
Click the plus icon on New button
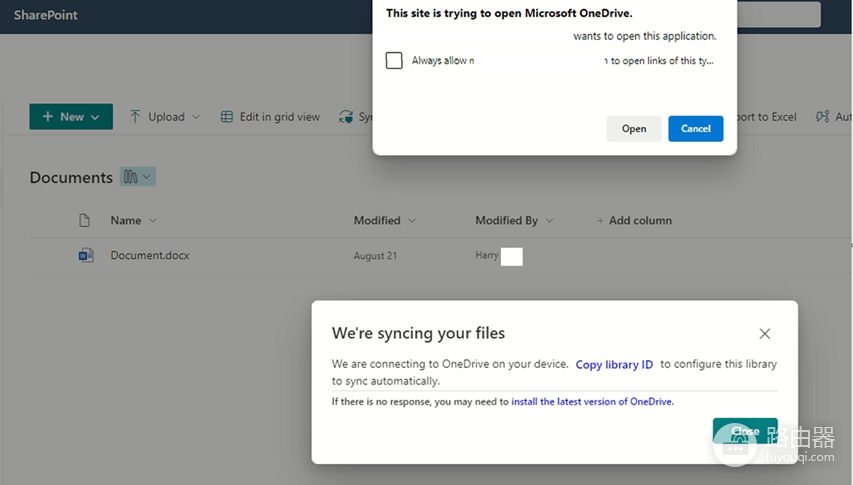point(48,116)
